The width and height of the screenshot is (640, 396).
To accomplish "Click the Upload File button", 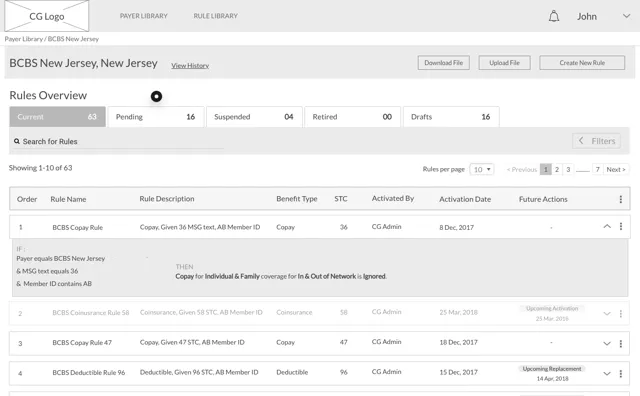I will click(x=504, y=63).
